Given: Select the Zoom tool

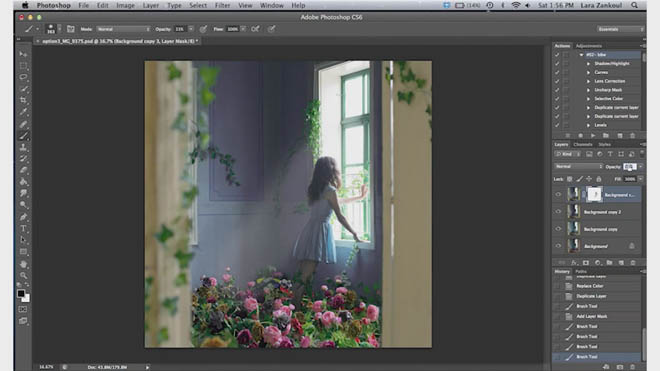Looking at the screenshot, I should [x=23, y=275].
